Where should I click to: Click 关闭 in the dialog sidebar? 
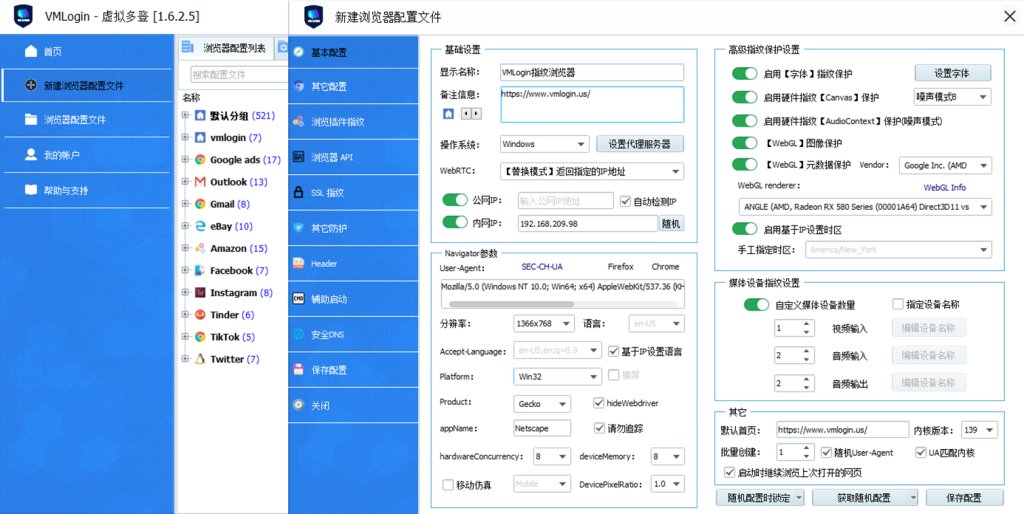point(353,406)
